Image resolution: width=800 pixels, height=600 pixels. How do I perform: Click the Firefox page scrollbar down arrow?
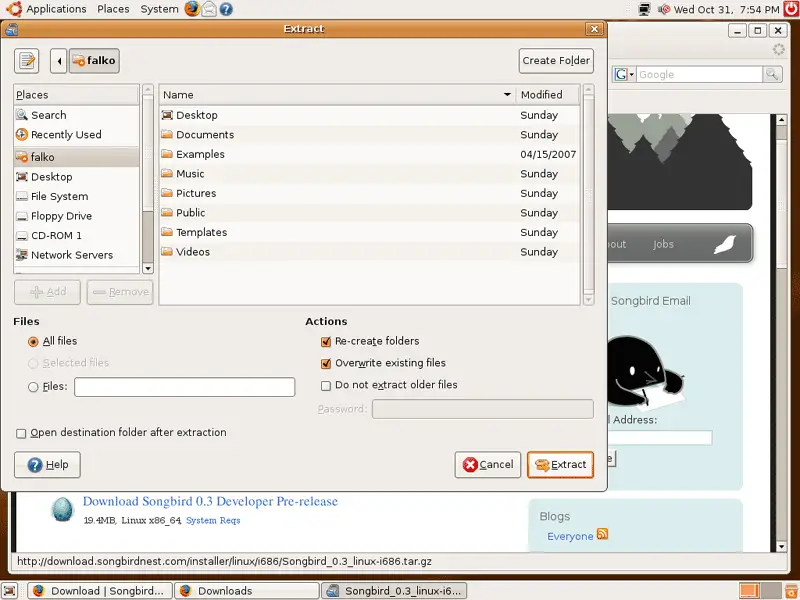point(781,546)
